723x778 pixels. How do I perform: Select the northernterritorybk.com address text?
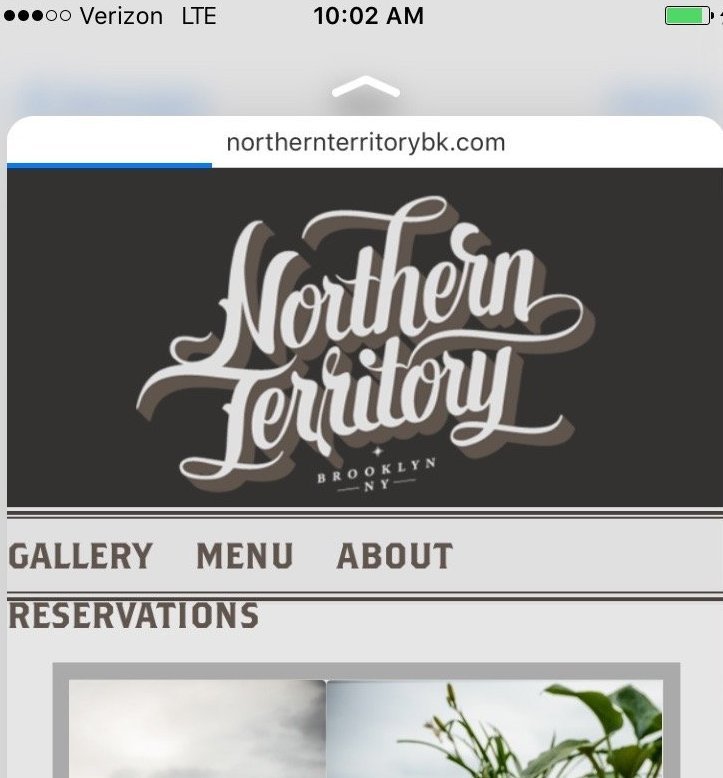coord(366,143)
